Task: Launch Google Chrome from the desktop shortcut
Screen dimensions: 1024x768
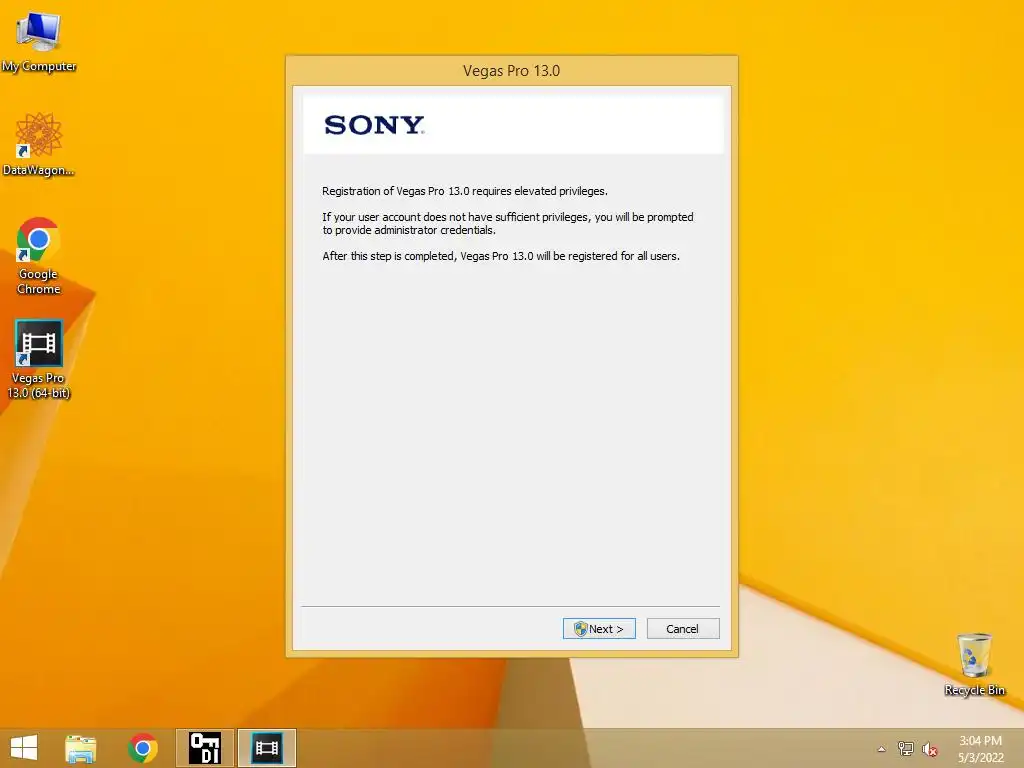Action: point(39,256)
